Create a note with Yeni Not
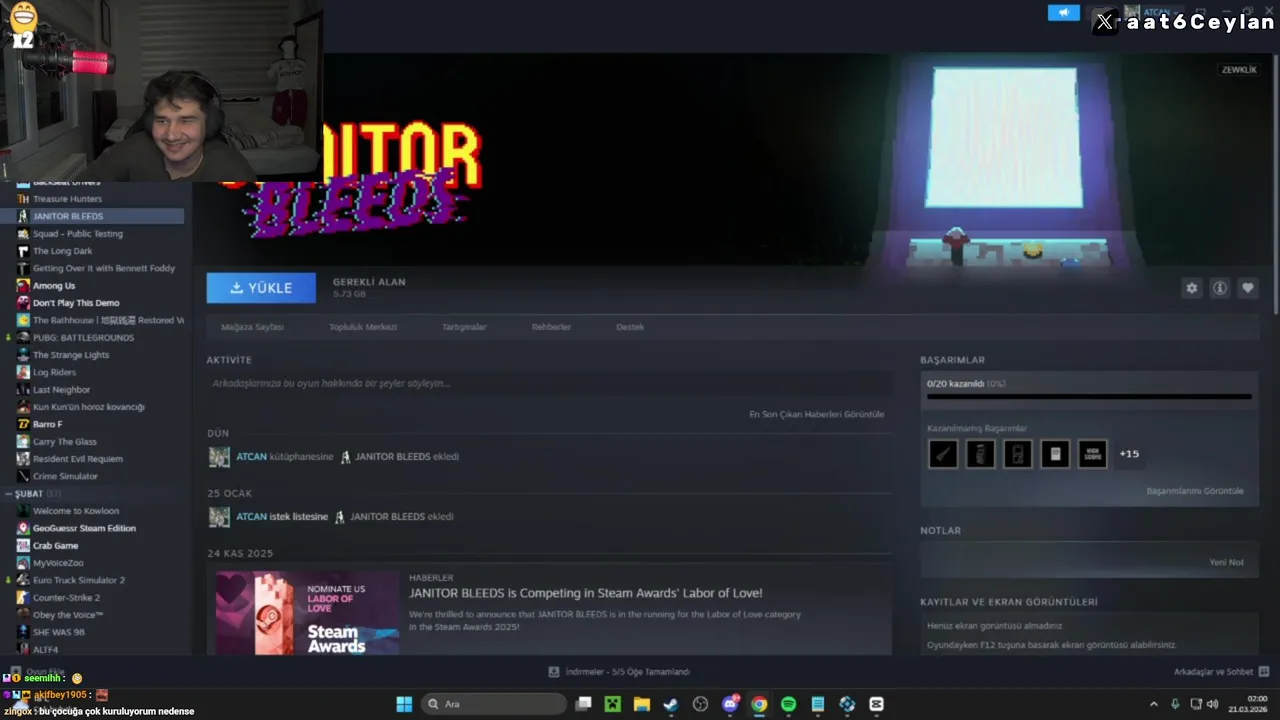Screen dimensions: 1280x720 click(x=1226, y=562)
